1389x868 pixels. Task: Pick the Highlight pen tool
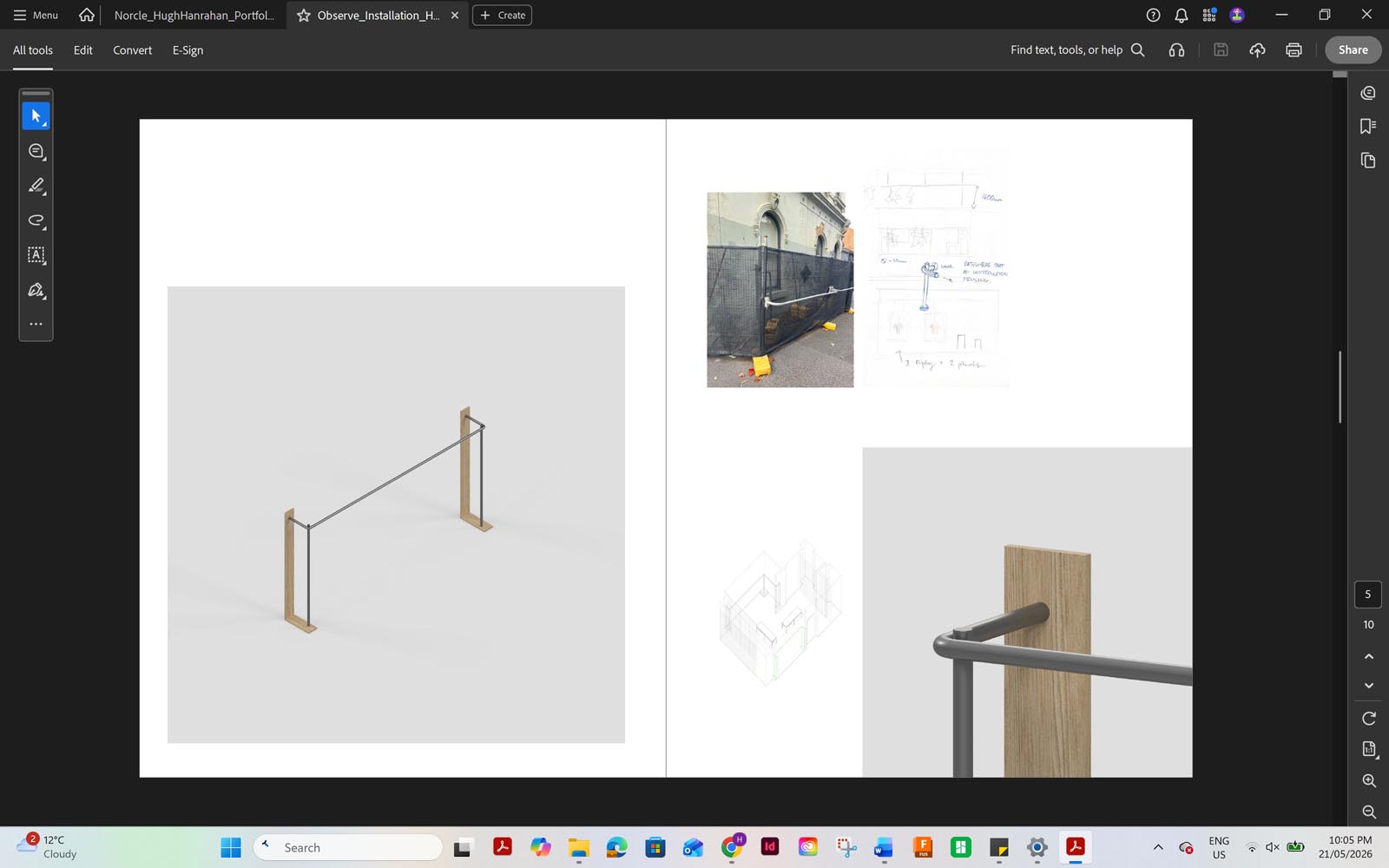tap(36, 186)
